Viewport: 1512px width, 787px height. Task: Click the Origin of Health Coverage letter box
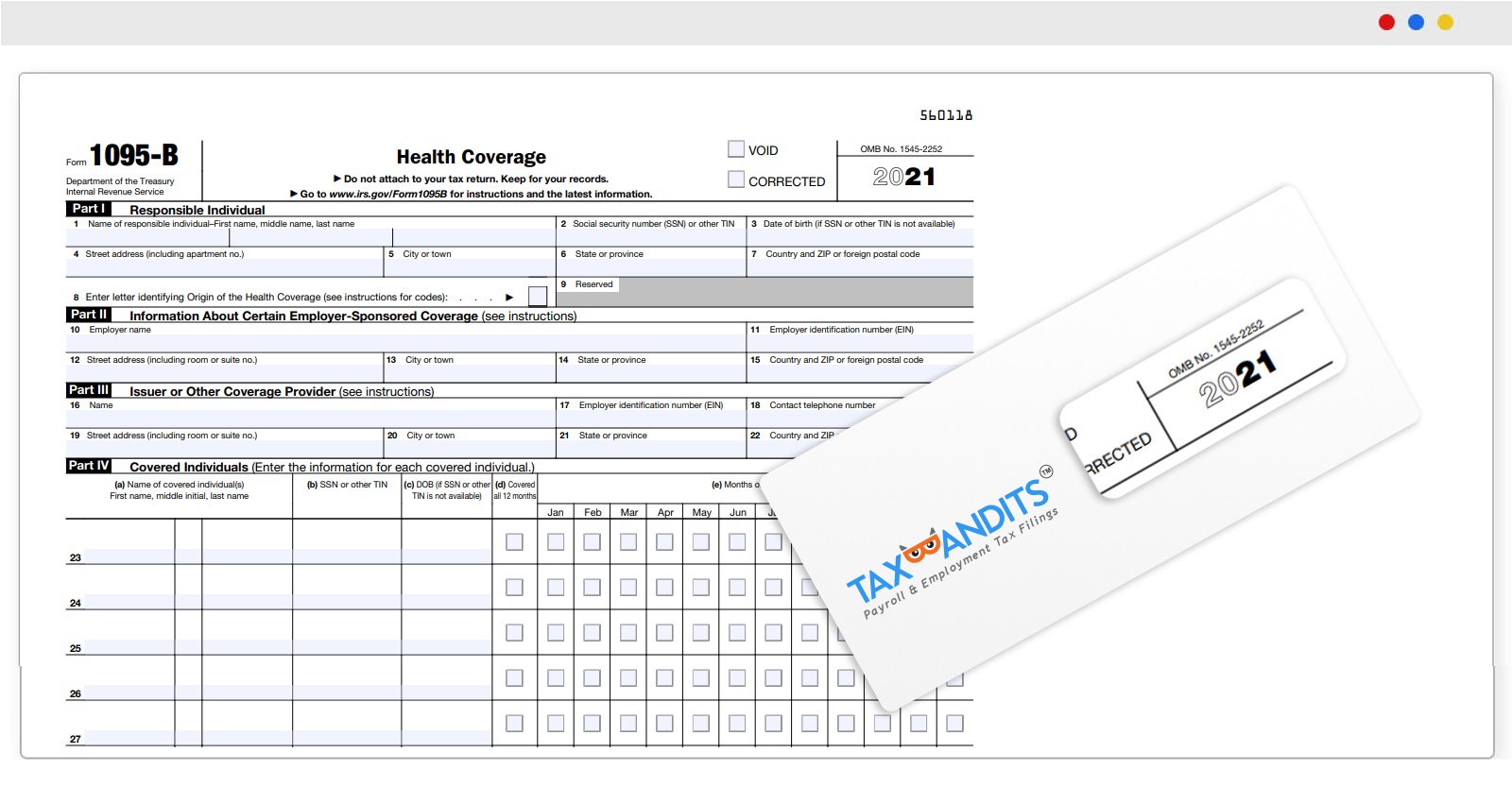(538, 297)
